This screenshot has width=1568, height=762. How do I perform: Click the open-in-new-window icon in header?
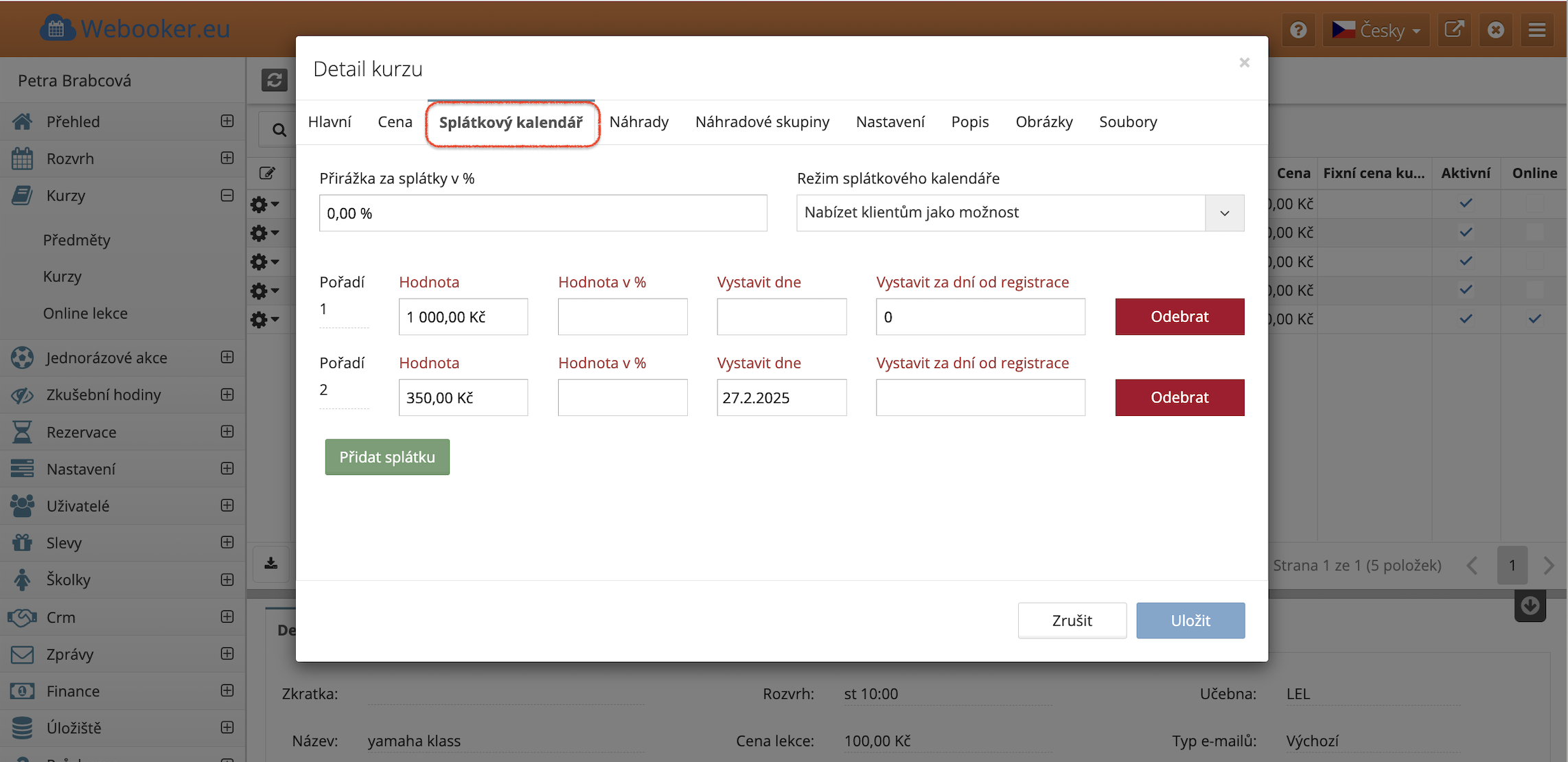[1453, 30]
